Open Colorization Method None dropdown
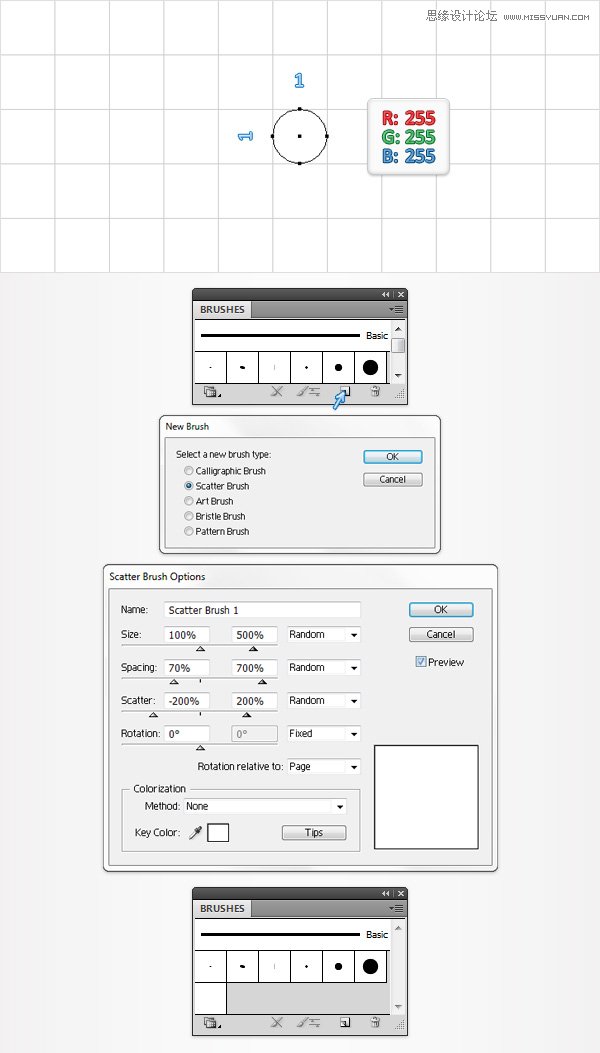Image resolution: width=600 pixels, height=1053 pixels. [265, 806]
